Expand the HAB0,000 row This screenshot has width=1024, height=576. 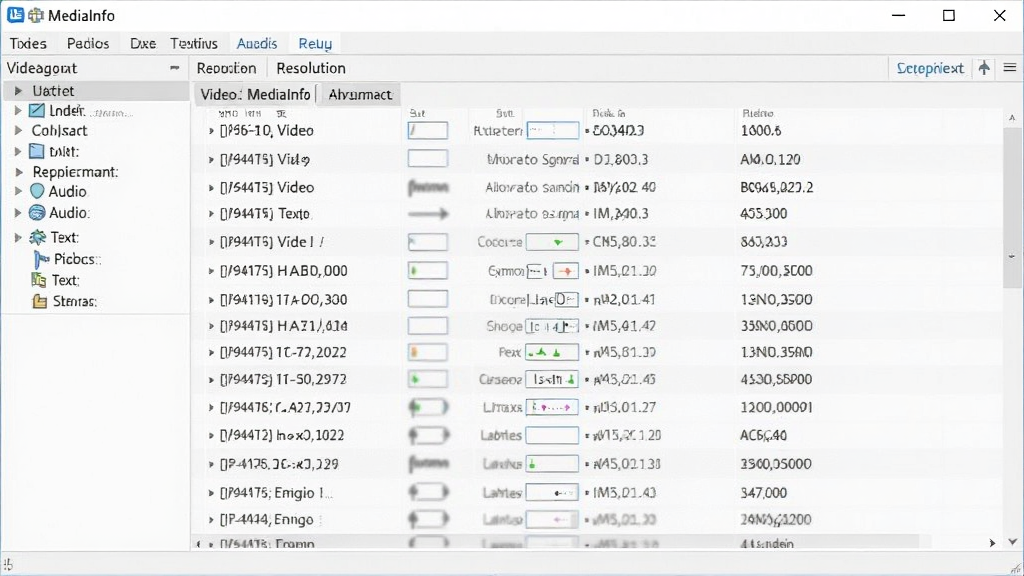point(211,271)
